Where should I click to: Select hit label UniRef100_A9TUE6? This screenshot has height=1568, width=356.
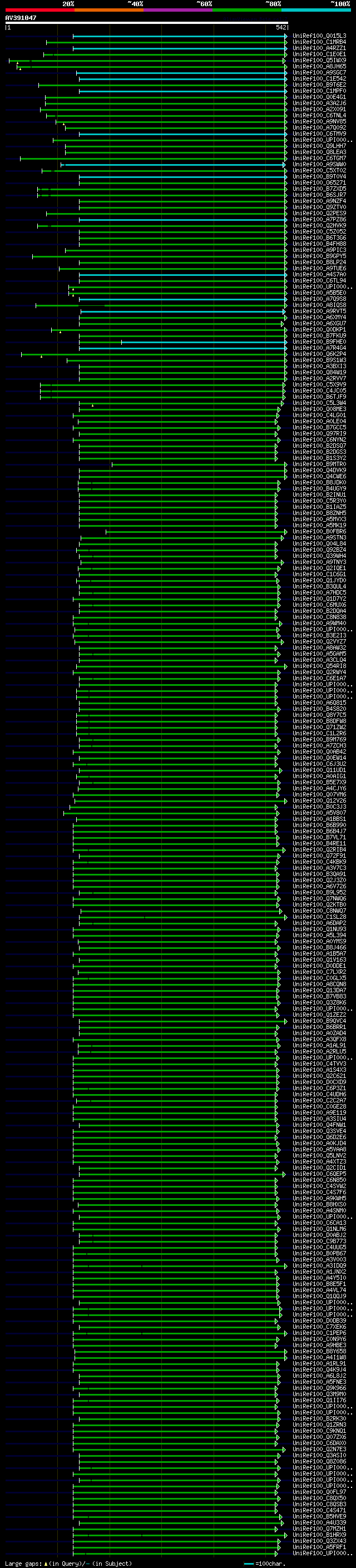pos(319,269)
